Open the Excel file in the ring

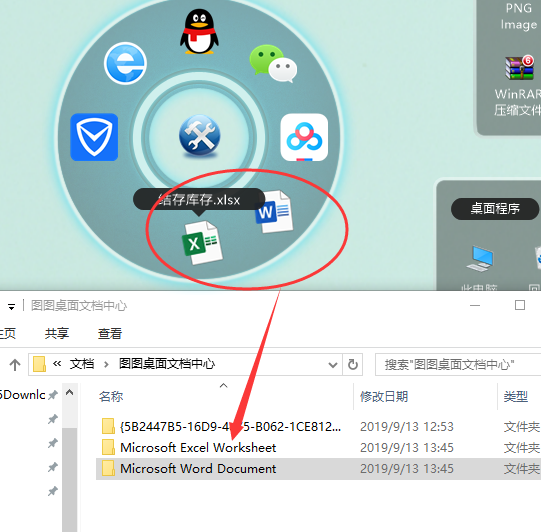pyautogui.click(x=202, y=243)
